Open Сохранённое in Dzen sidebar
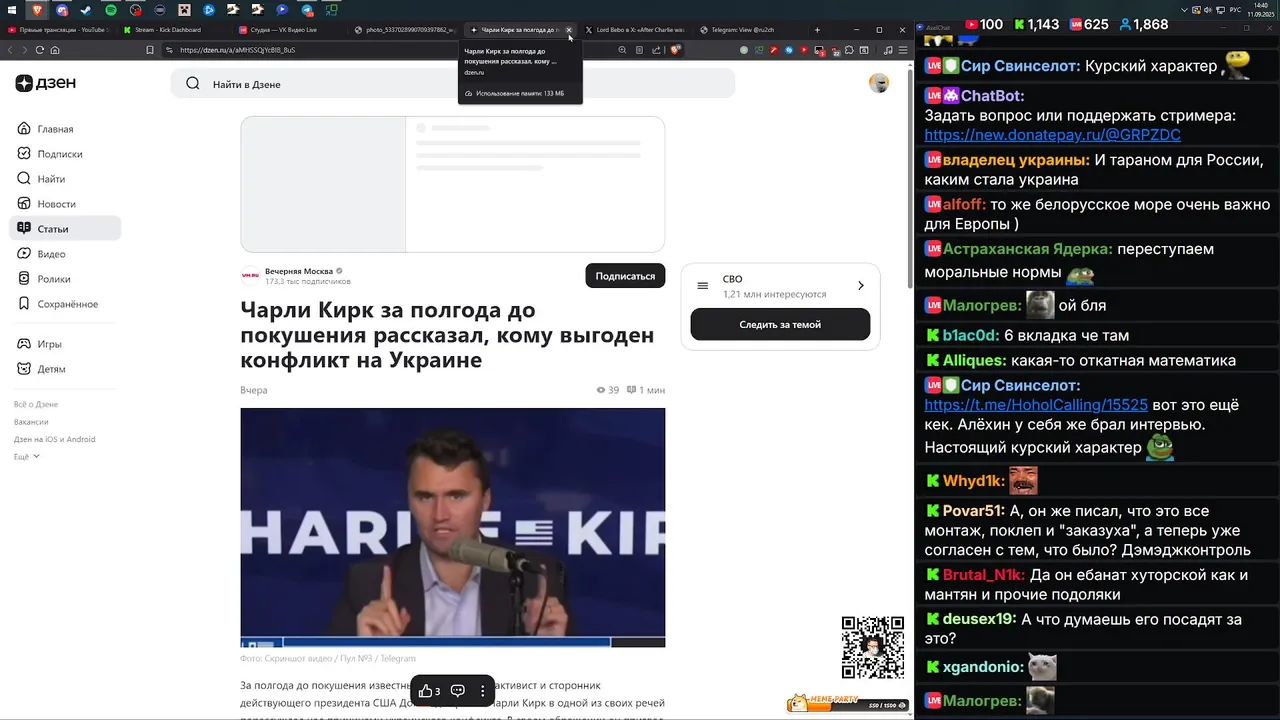1280x720 pixels. 65,304
